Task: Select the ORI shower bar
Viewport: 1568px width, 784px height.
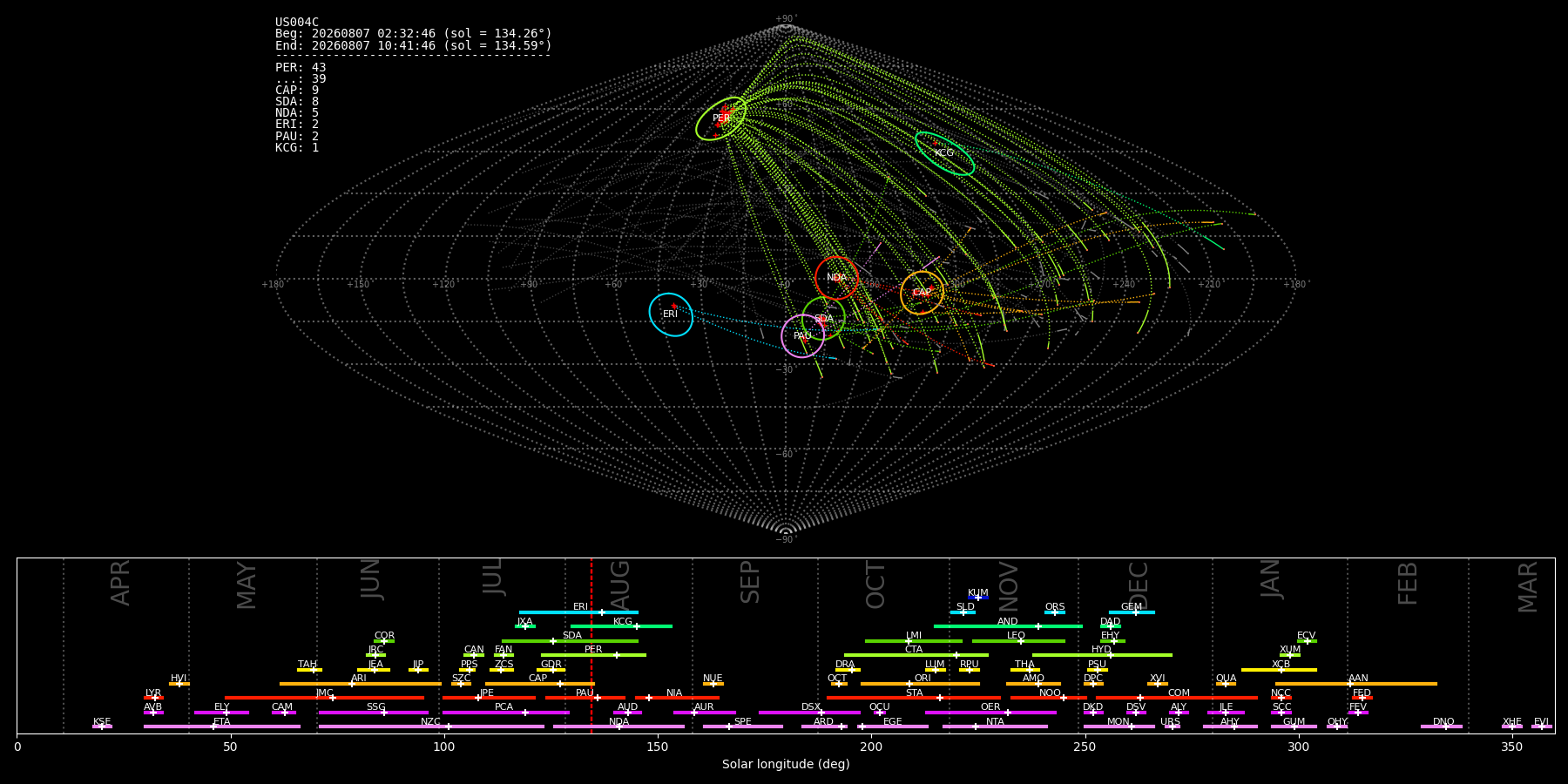Action: click(920, 684)
